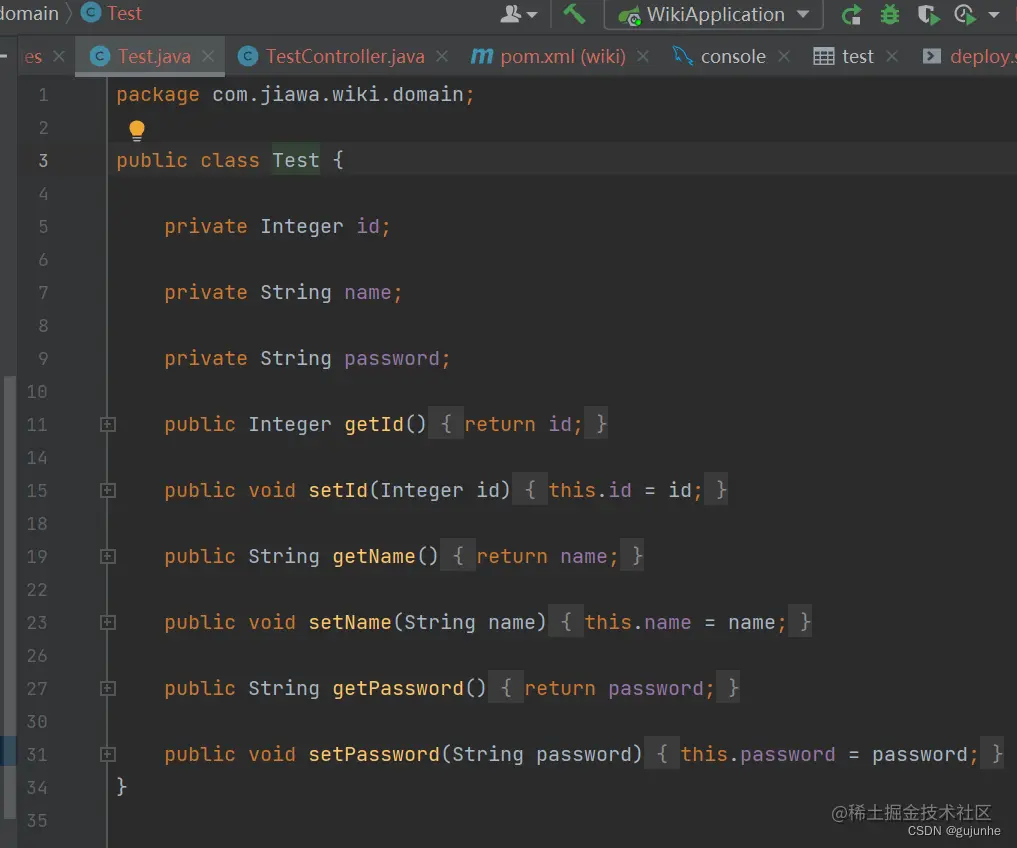Click the Rerun WikiApplication icon
1017x848 pixels.
(852, 14)
